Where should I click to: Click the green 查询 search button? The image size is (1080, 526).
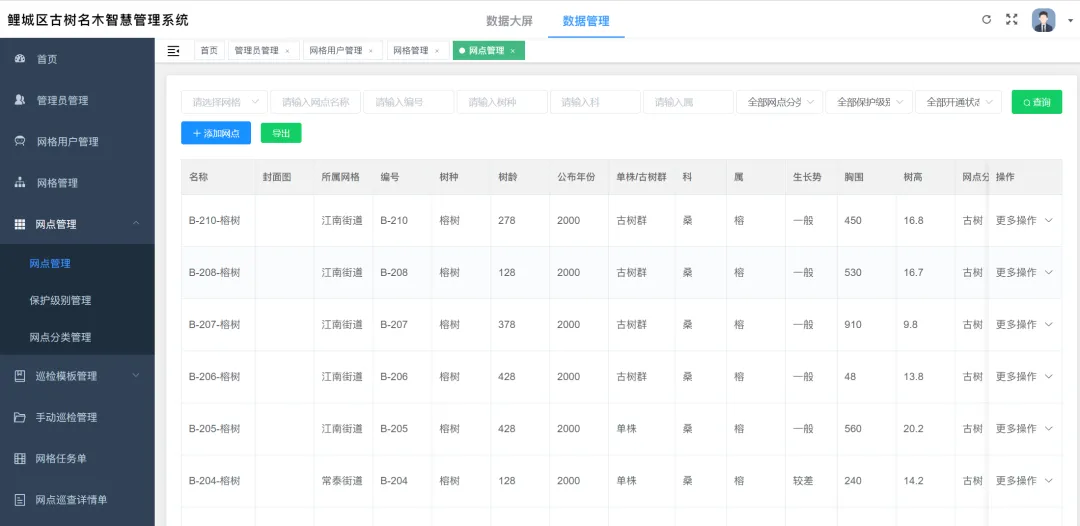[1037, 102]
